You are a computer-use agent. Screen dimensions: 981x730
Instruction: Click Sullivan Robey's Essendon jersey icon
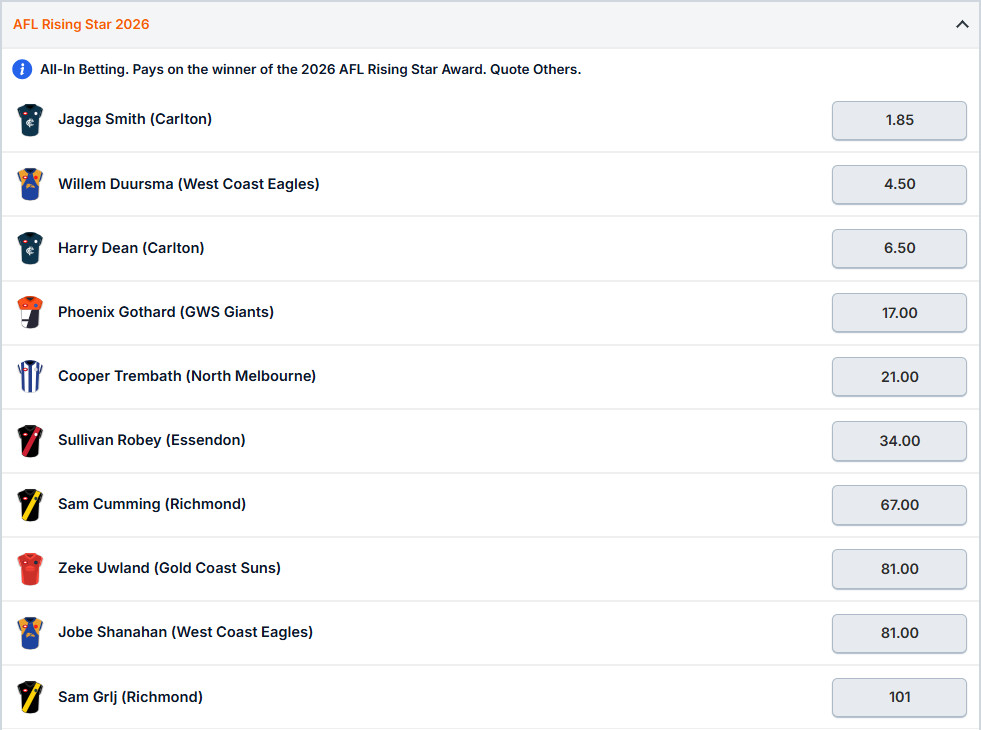(30, 440)
